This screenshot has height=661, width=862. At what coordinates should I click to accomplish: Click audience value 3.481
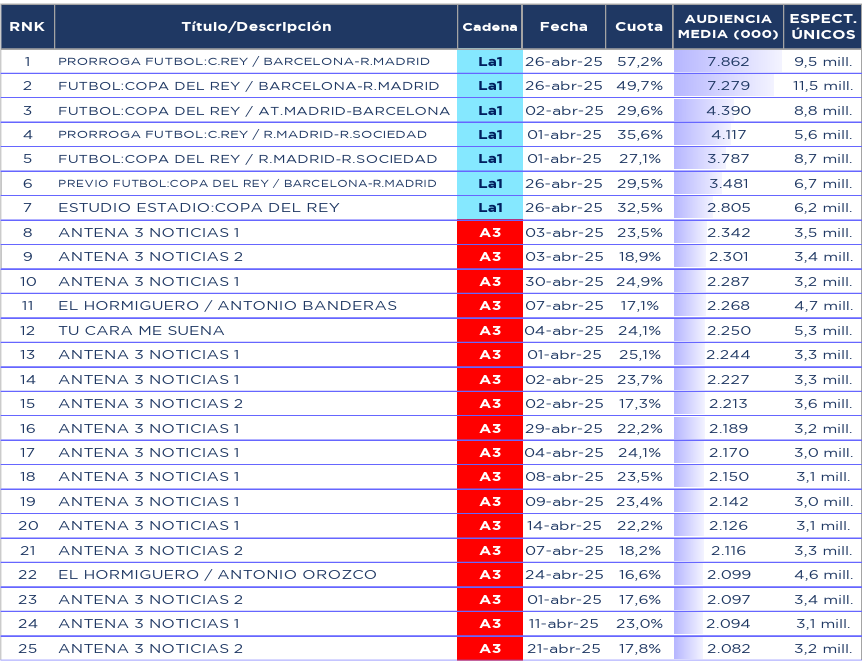tap(728, 184)
